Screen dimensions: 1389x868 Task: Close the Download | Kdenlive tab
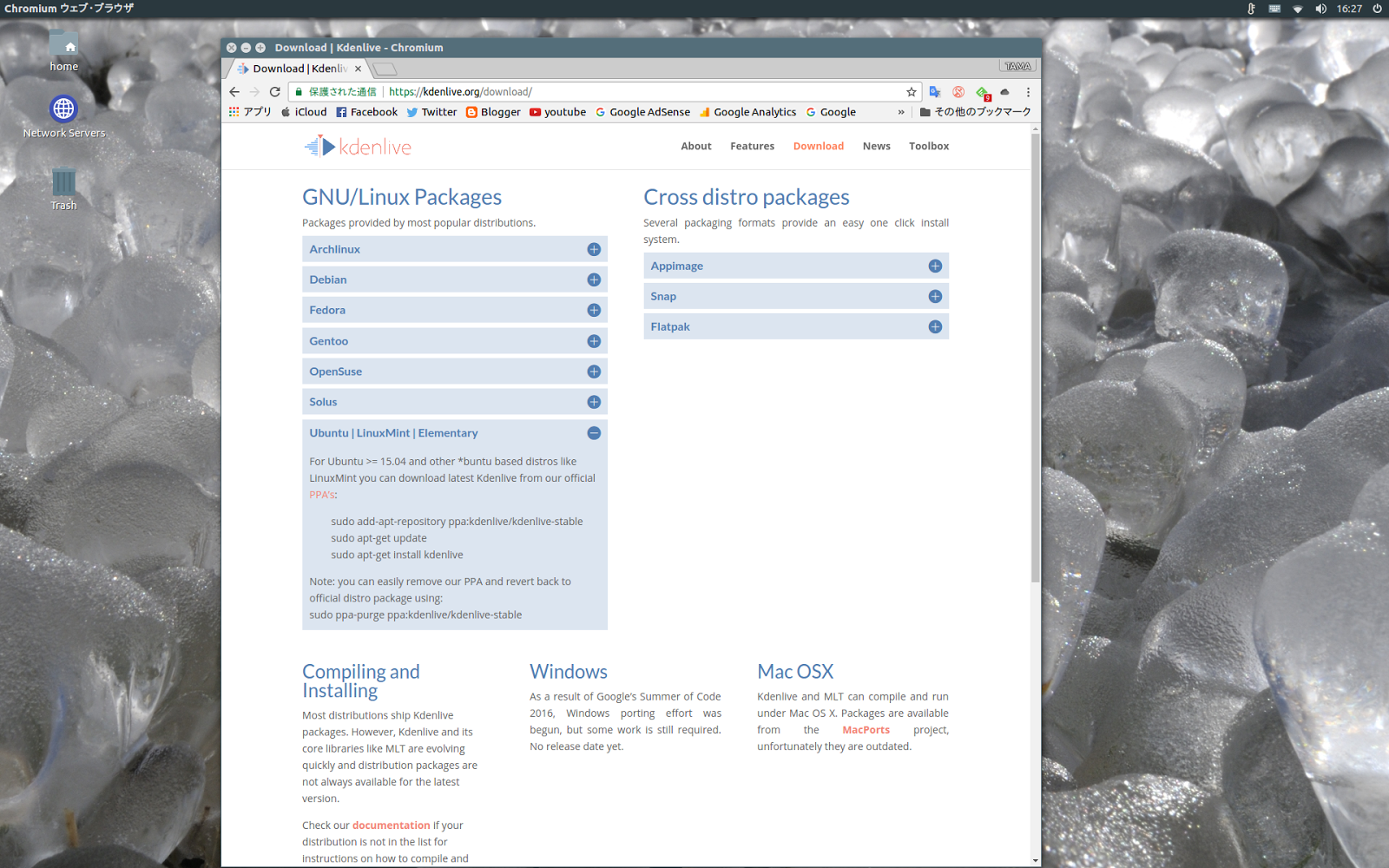click(x=358, y=69)
